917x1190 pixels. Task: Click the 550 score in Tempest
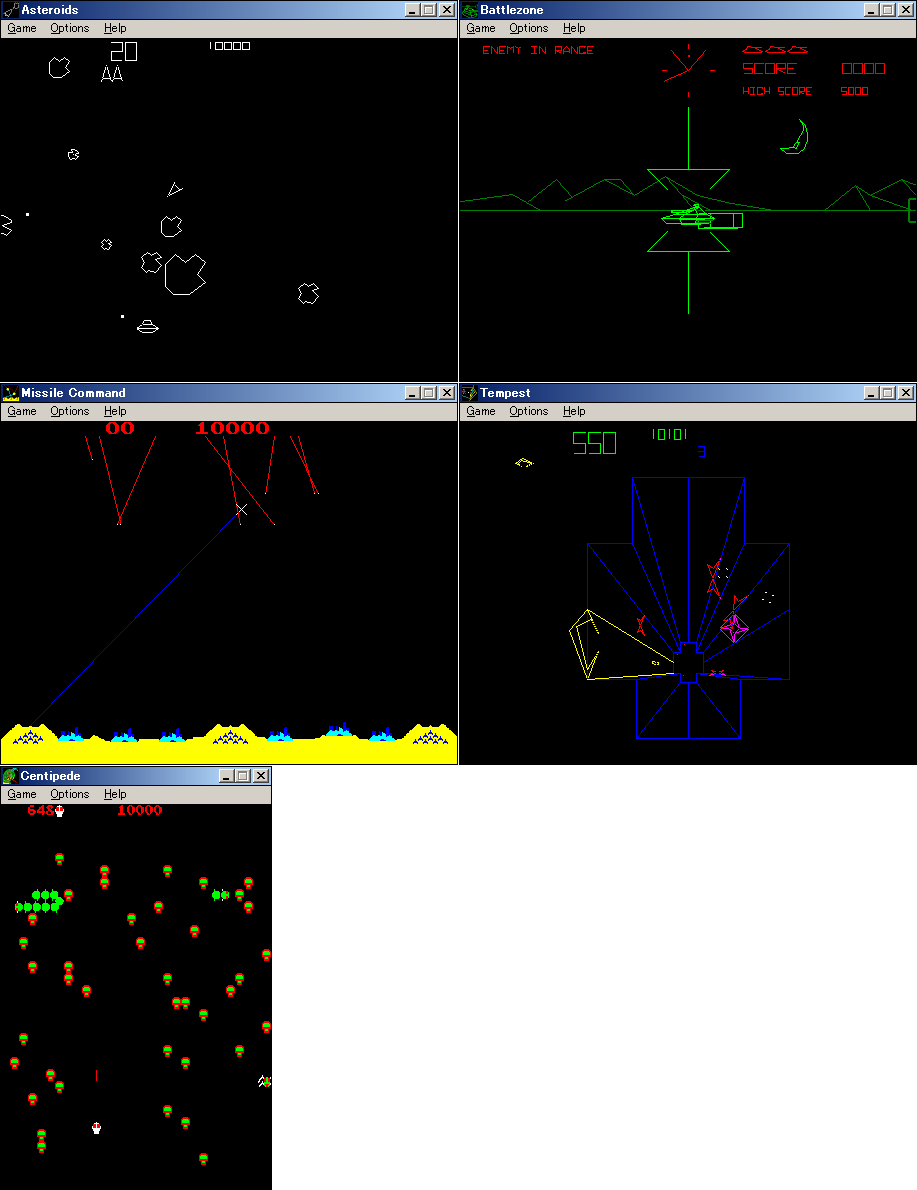[594, 443]
